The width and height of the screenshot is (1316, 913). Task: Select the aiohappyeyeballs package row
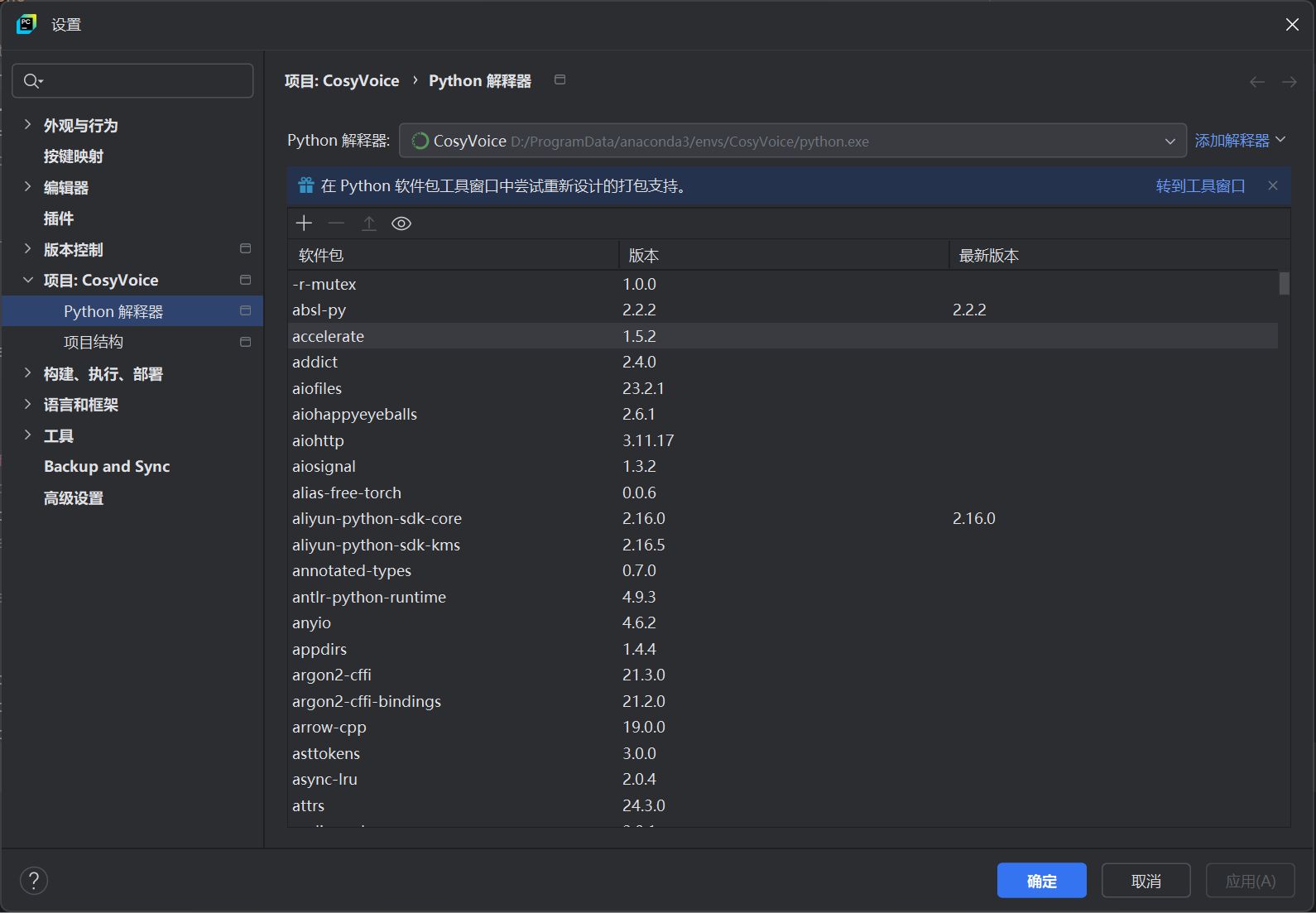[783, 414]
